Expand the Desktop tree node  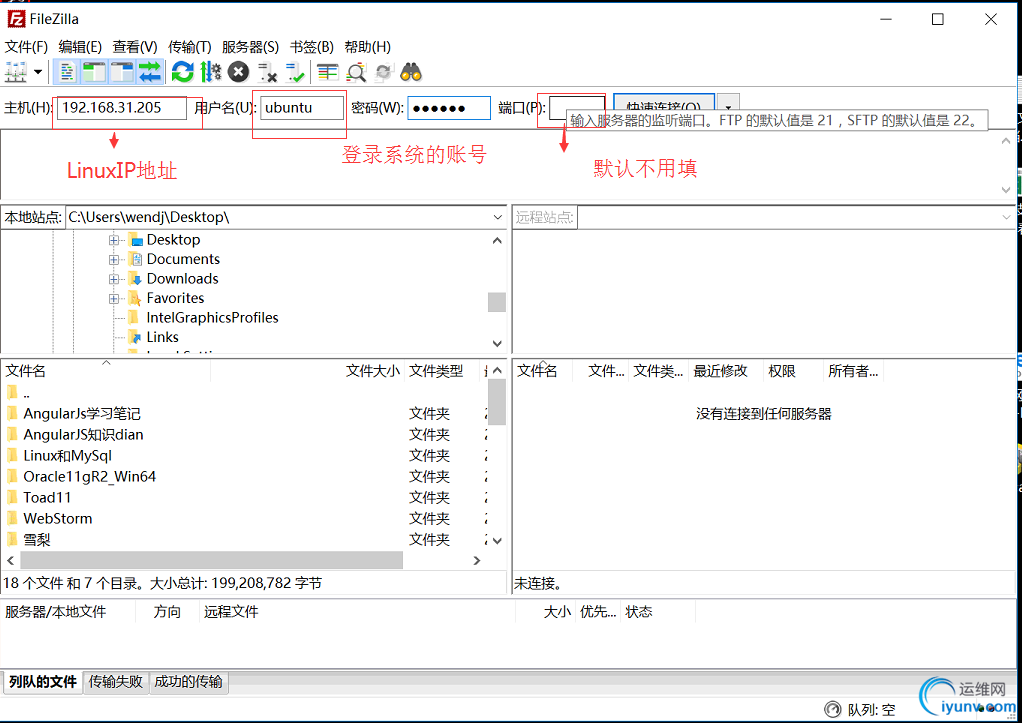113,240
